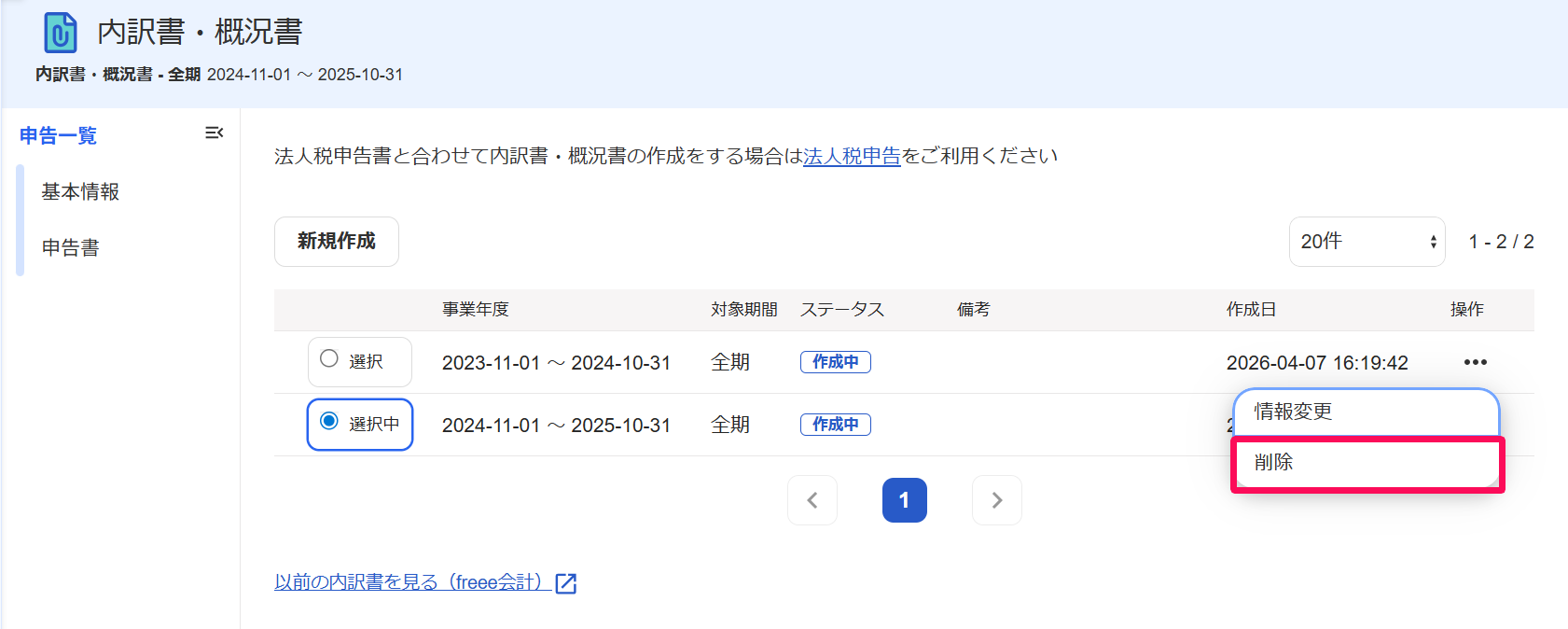Click the 事業年度 column header
Image resolution: width=1568 pixels, height=629 pixels.
[x=476, y=310]
